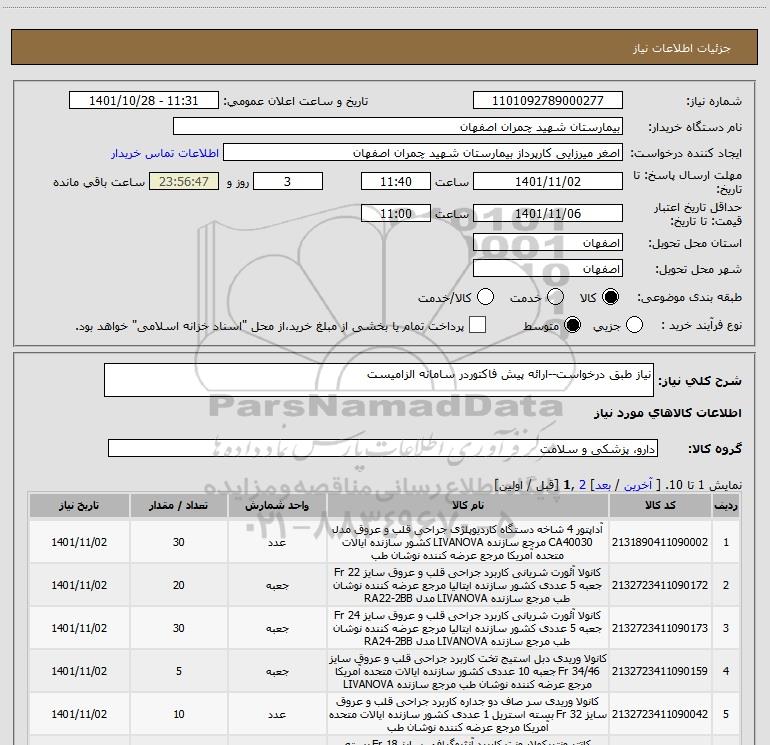Screen dimensions: 770x745
Task: Click the تعداد / مقدار column header
Action: 178,505
